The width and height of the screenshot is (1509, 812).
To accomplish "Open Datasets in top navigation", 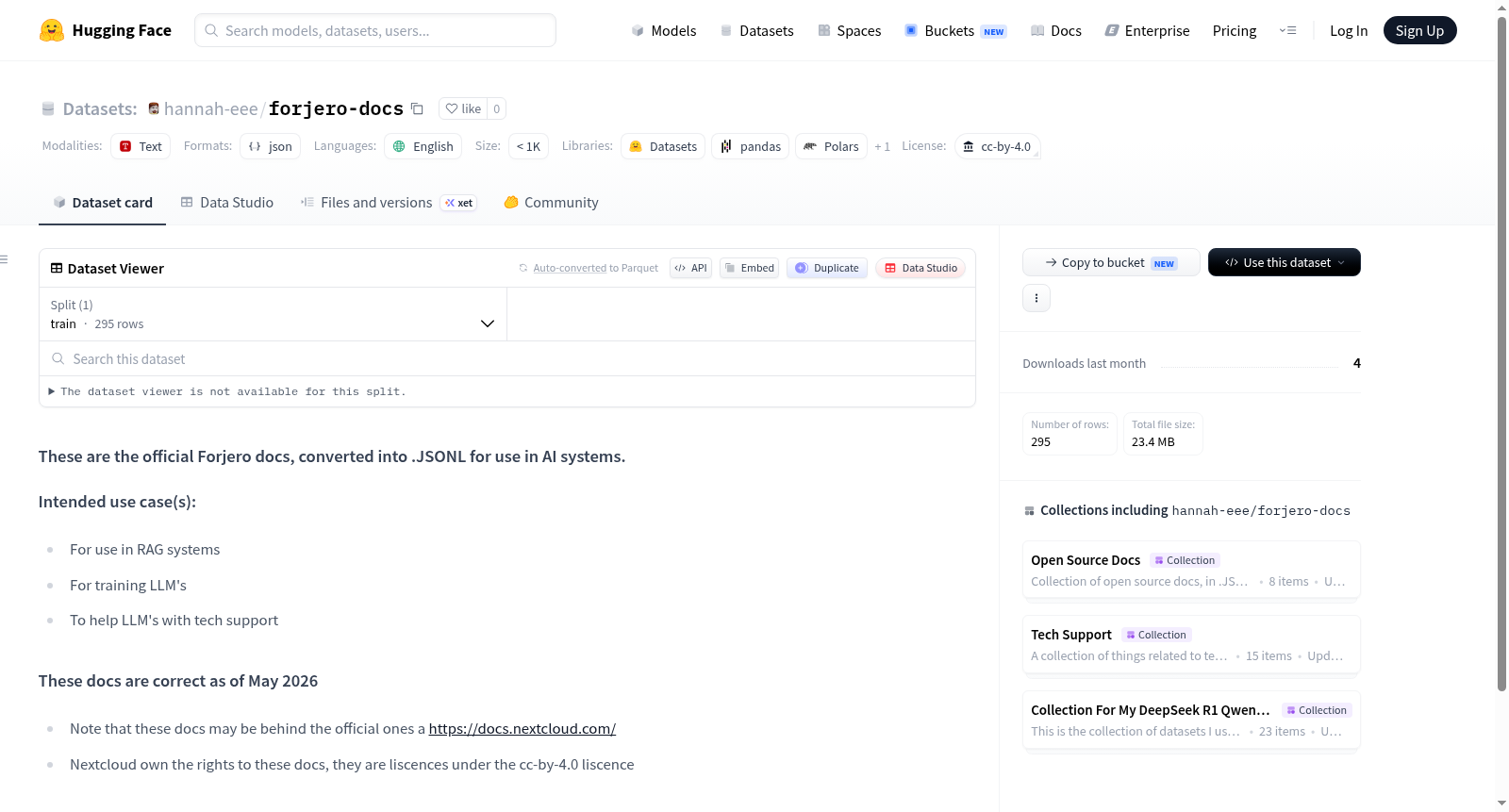I will coord(756,30).
